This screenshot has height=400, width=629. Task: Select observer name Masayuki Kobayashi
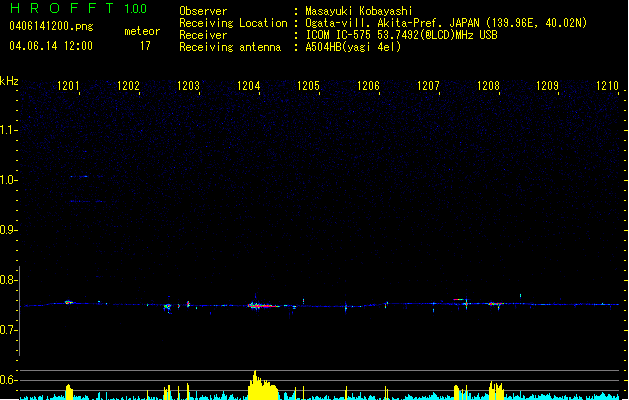pyautogui.click(x=359, y=11)
